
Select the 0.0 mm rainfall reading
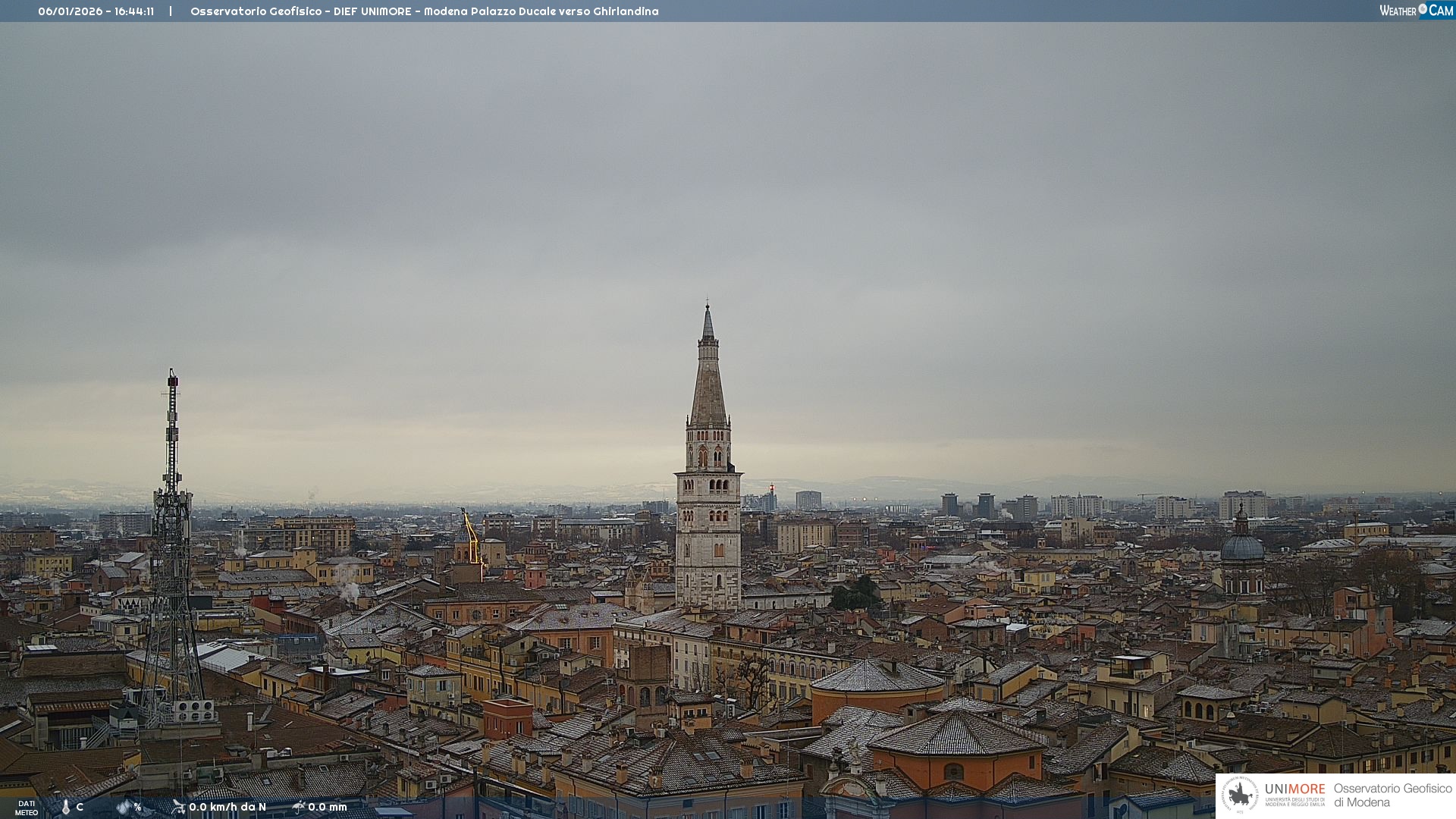pyautogui.click(x=328, y=807)
